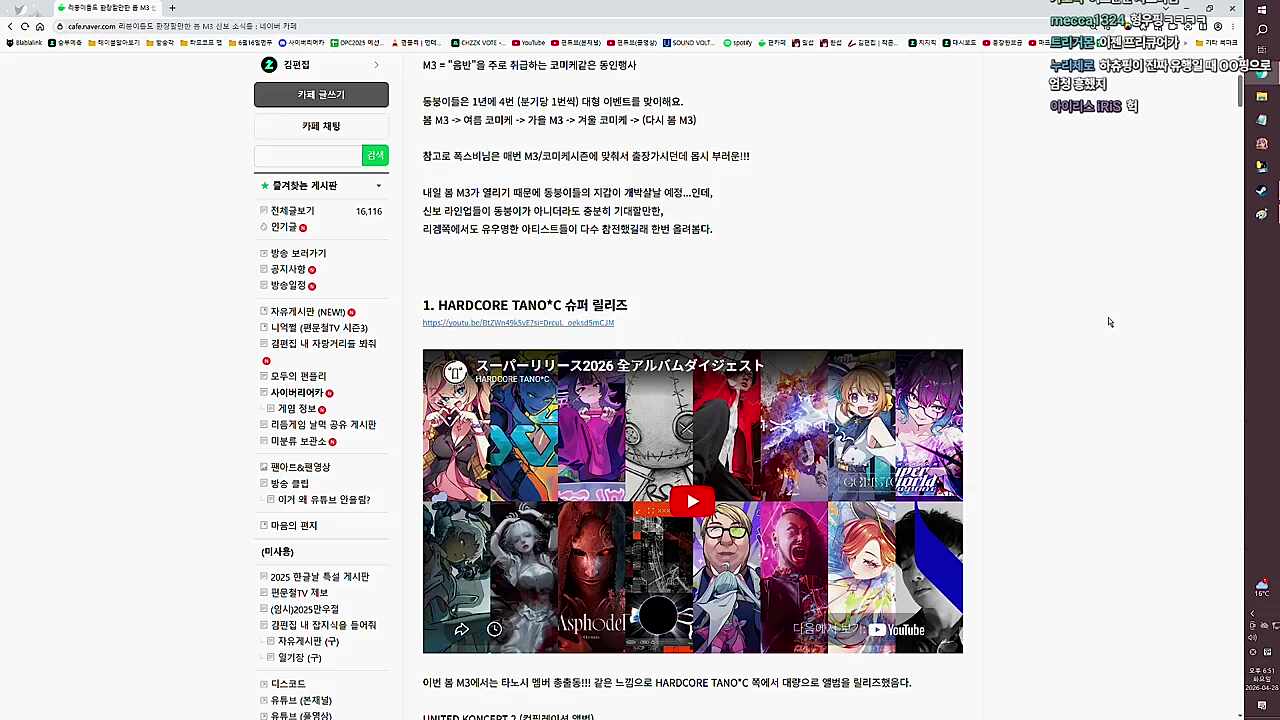Viewport: 1280px width, 720px height.
Task: Open the 방송 보러가기 board
Action: click(298, 254)
